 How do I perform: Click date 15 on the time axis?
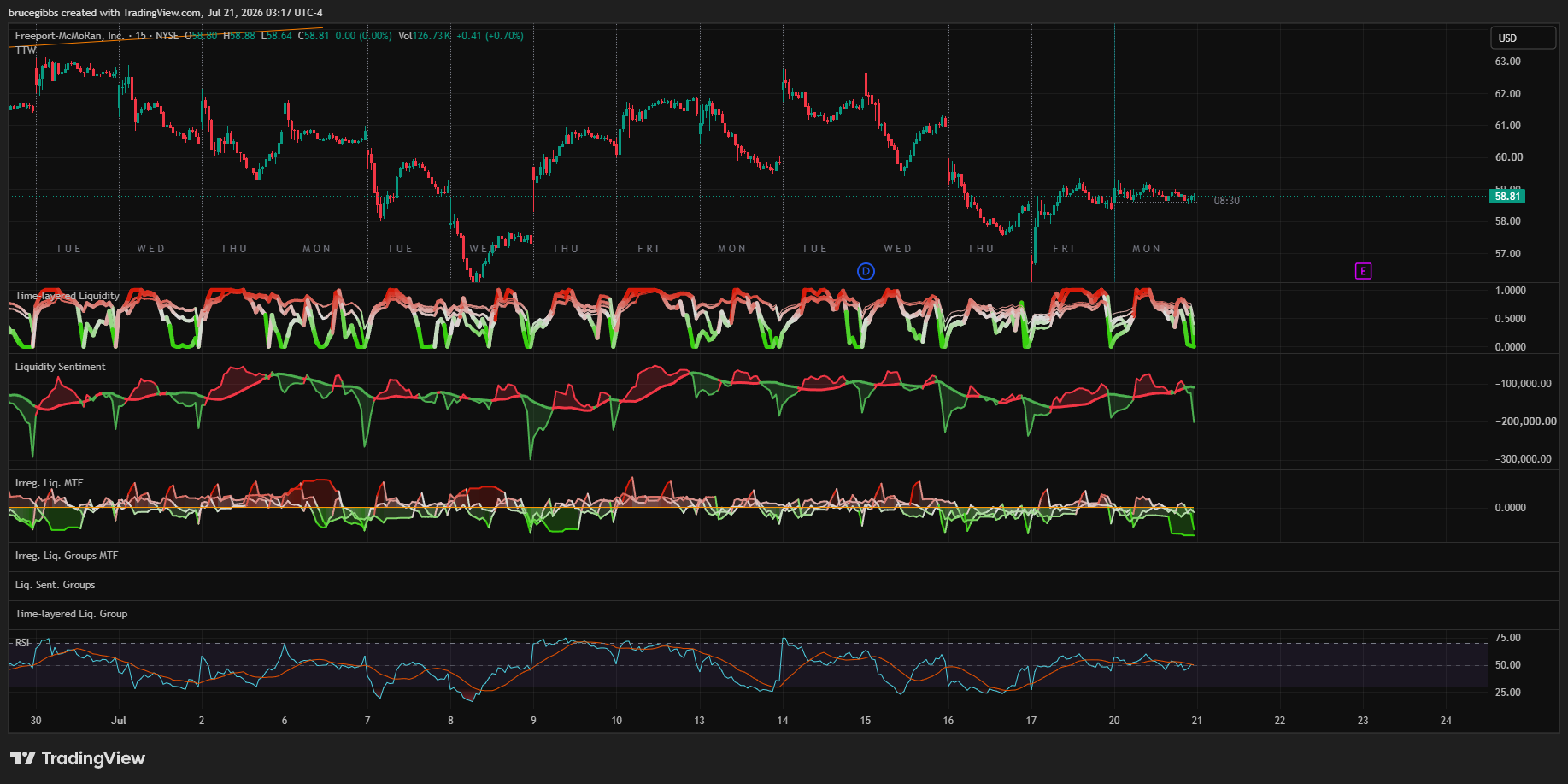coord(865,721)
